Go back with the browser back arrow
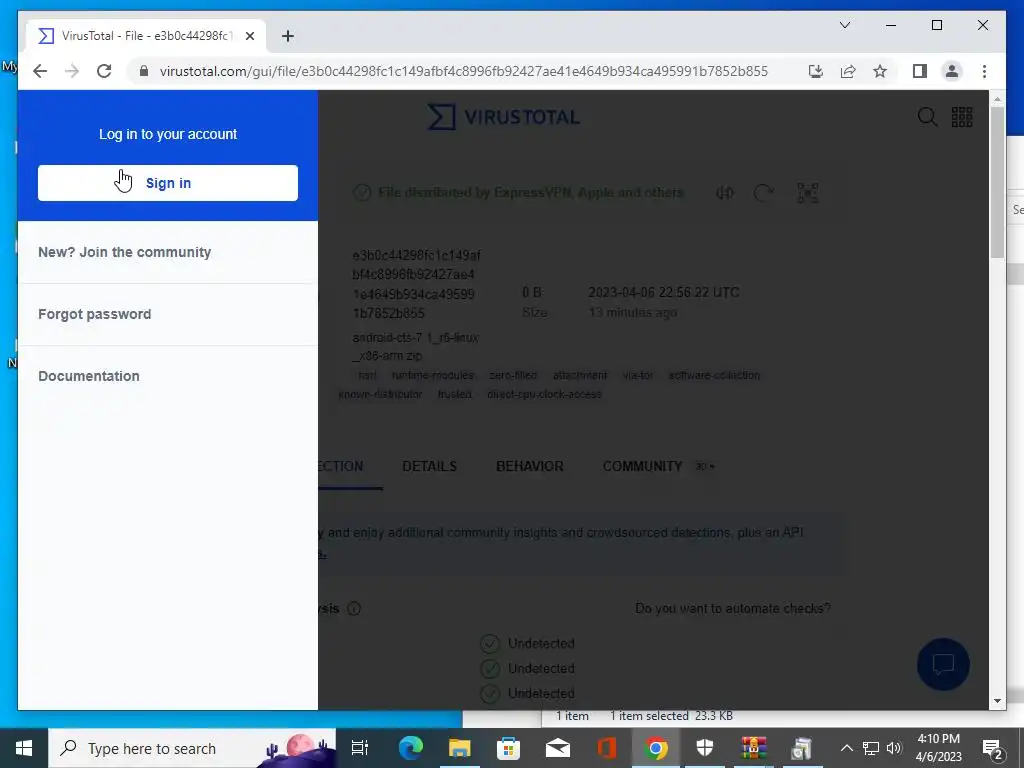 point(40,71)
